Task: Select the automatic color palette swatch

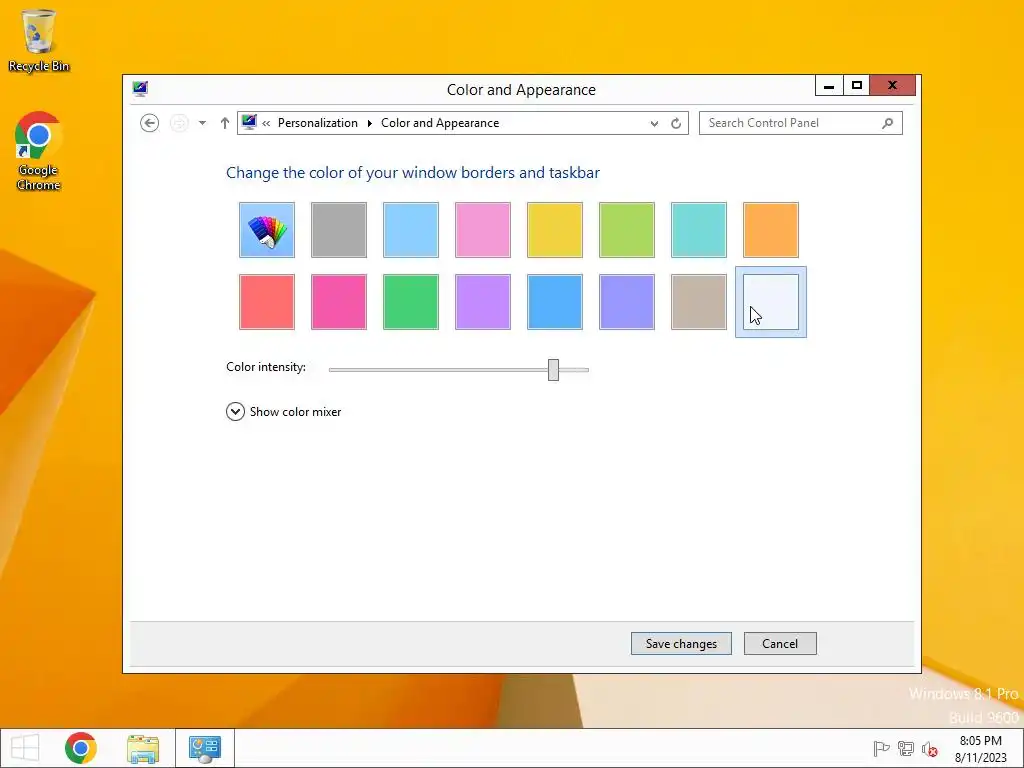Action: point(266,230)
